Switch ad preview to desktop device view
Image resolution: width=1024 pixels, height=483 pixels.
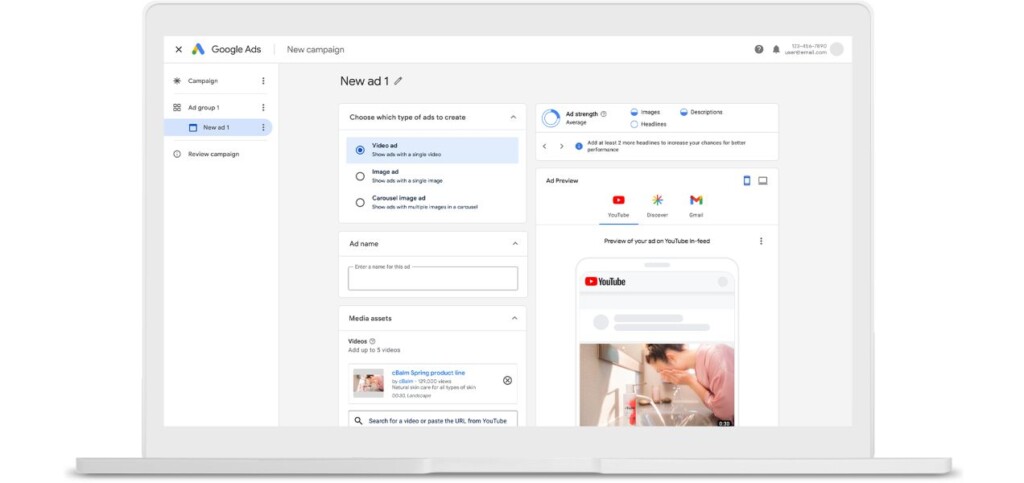763,181
